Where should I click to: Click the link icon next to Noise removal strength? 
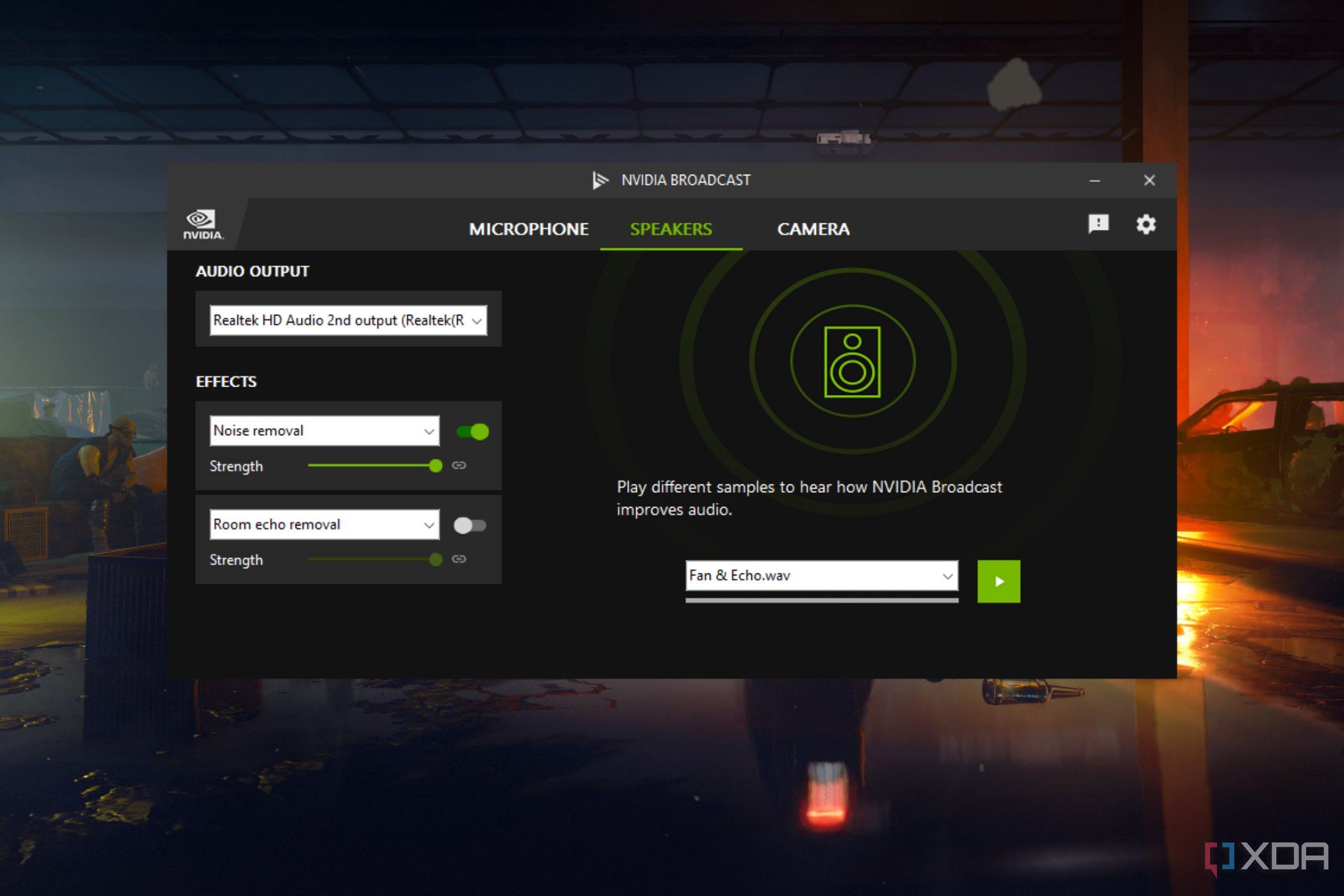click(x=459, y=465)
